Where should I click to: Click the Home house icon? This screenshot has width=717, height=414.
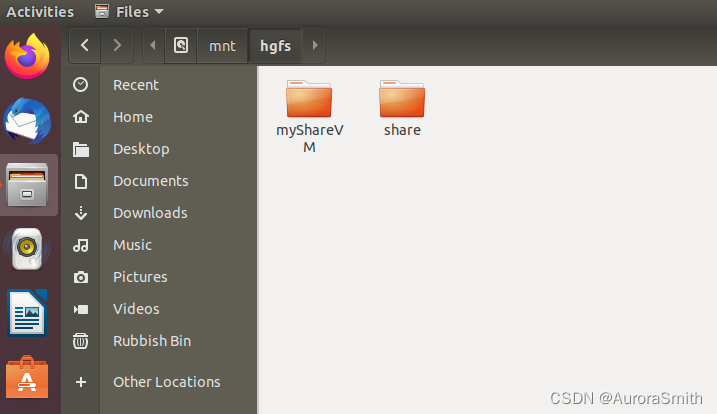pyautogui.click(x=80, y=117)
